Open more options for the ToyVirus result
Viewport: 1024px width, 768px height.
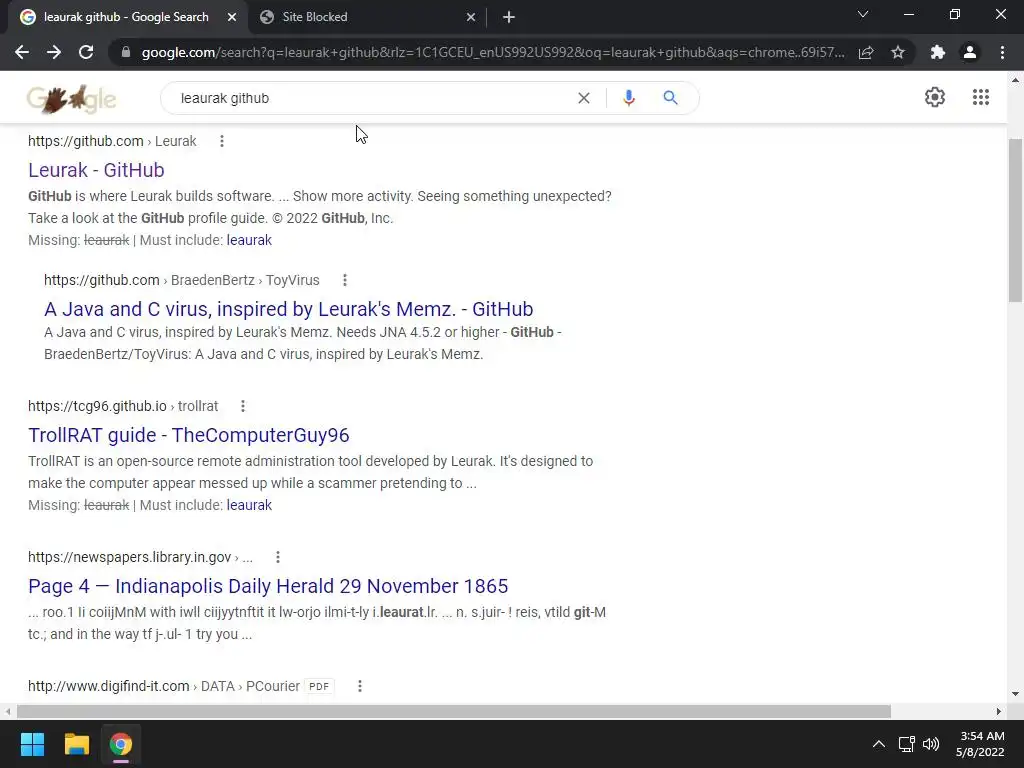[345, 280]
